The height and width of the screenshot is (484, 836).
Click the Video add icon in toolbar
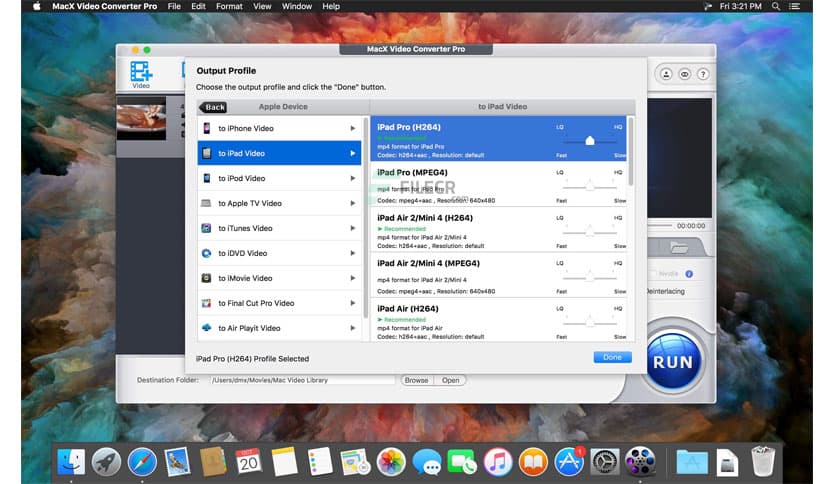point(141,74)
